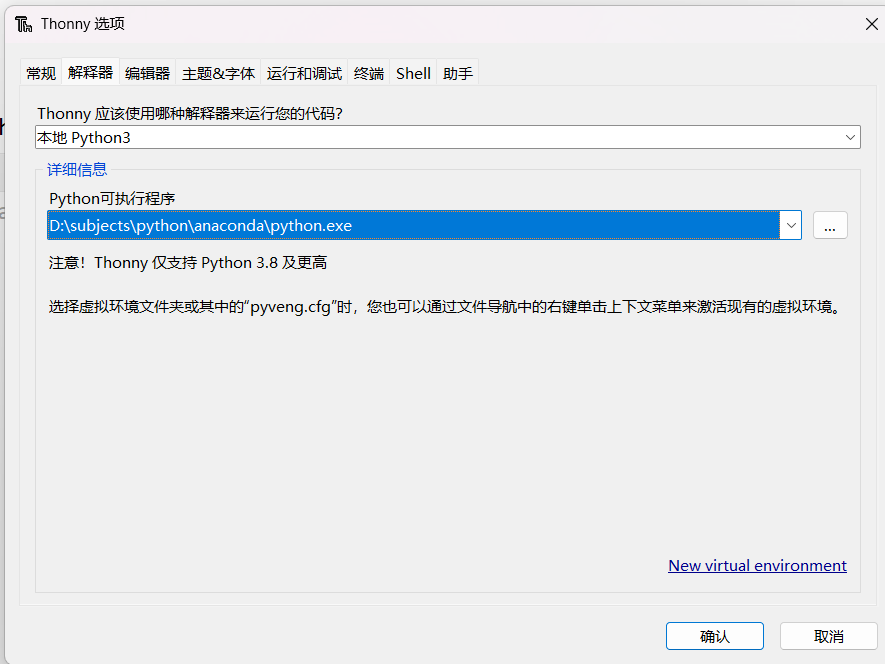Image resolution: width=885 pixels, height=664 pixels.
Task: Click the note about Python 3.8 support
Action: click(188, 263)
